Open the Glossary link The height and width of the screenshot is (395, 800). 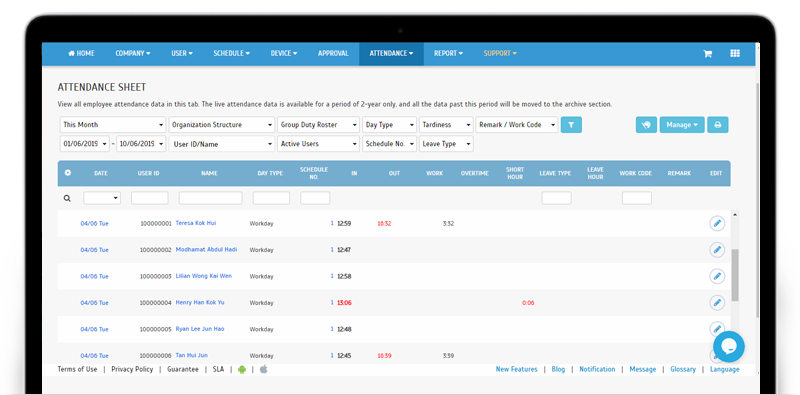(683, 369)
